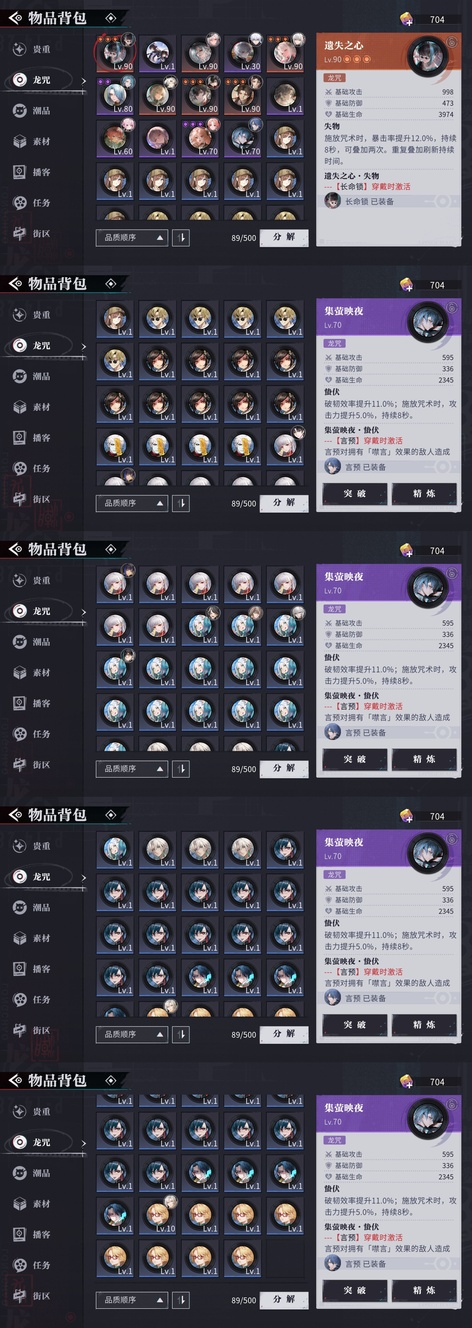Toggle sort direction in the screen with Lv.10 item
472x1328 pixels.
pos(181,1300)
